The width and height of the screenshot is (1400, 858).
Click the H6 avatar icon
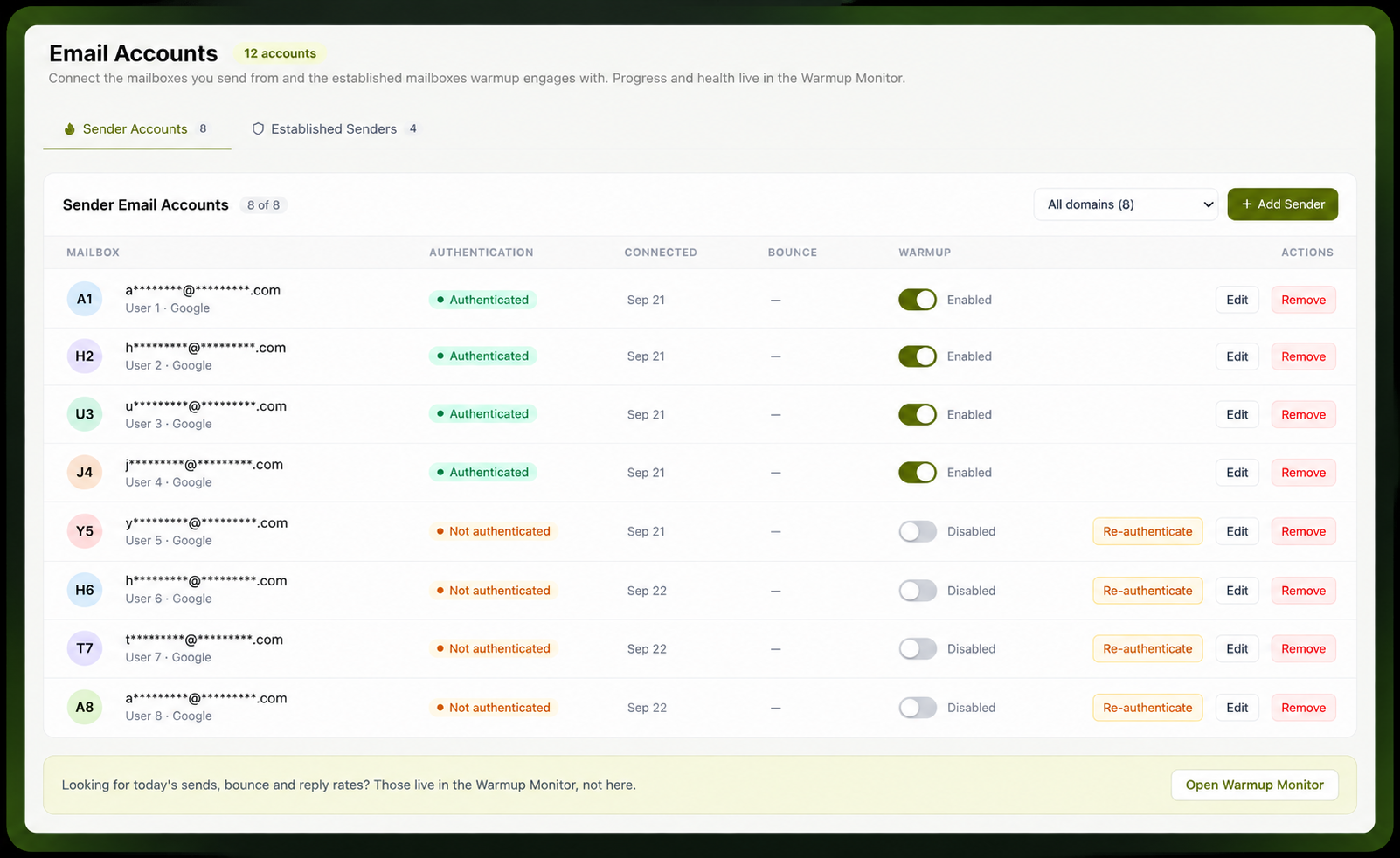[85, 590]
